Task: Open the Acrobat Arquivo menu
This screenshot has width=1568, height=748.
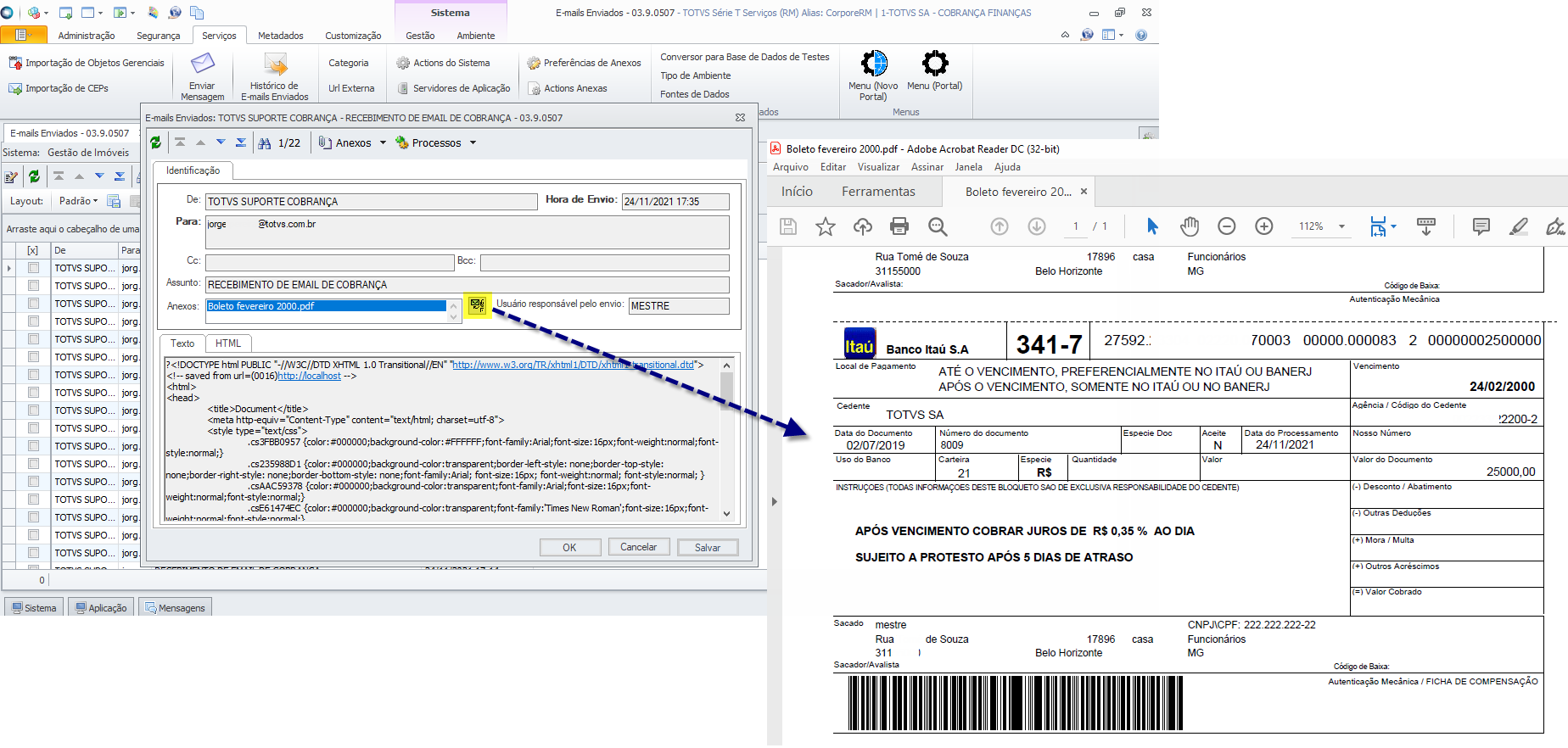Action: [x=791, y=167]
